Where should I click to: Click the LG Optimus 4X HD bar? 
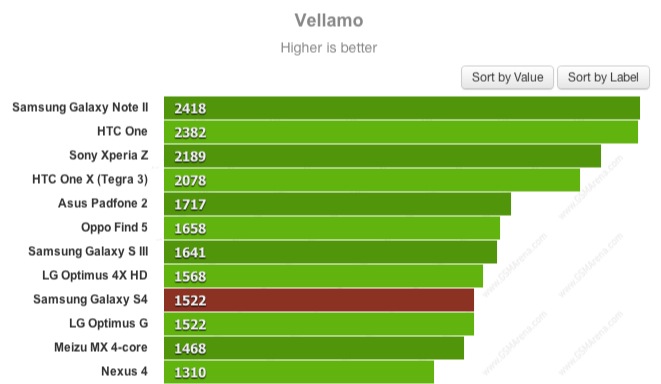tap(323, 276)
